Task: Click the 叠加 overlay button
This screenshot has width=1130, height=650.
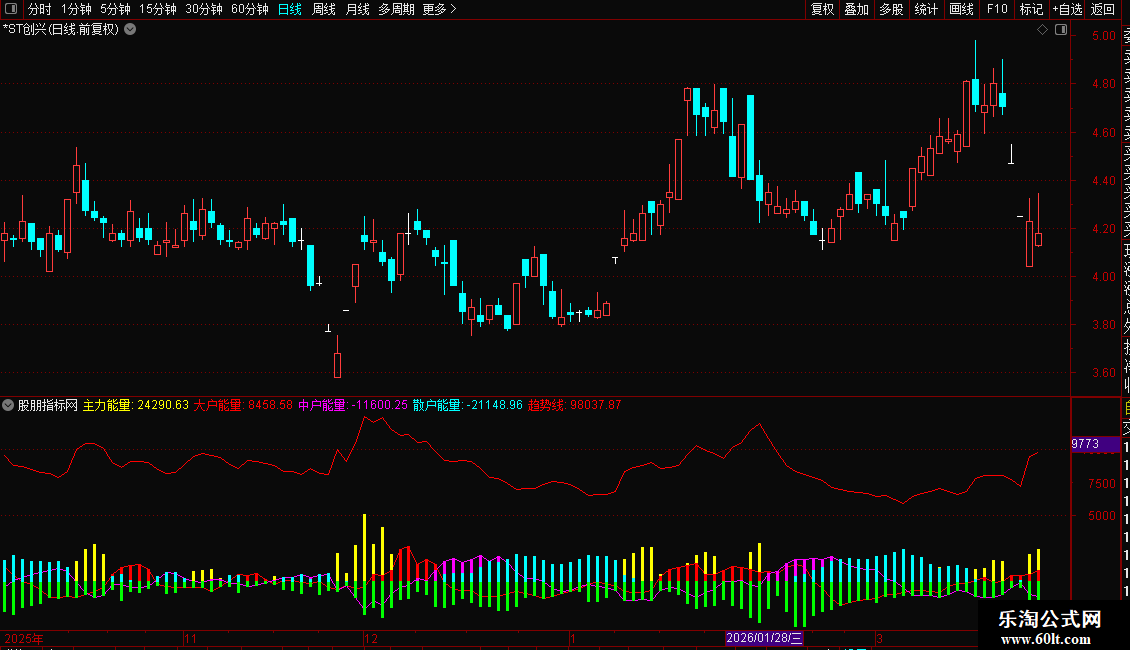Action: [857, 9]
